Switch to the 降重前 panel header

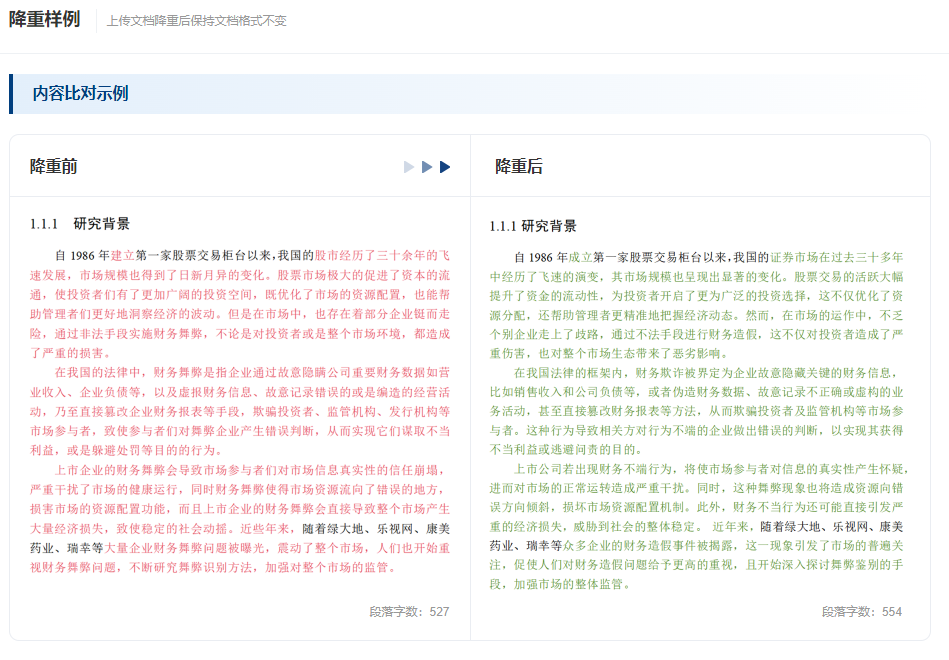(x=55, y=166)
